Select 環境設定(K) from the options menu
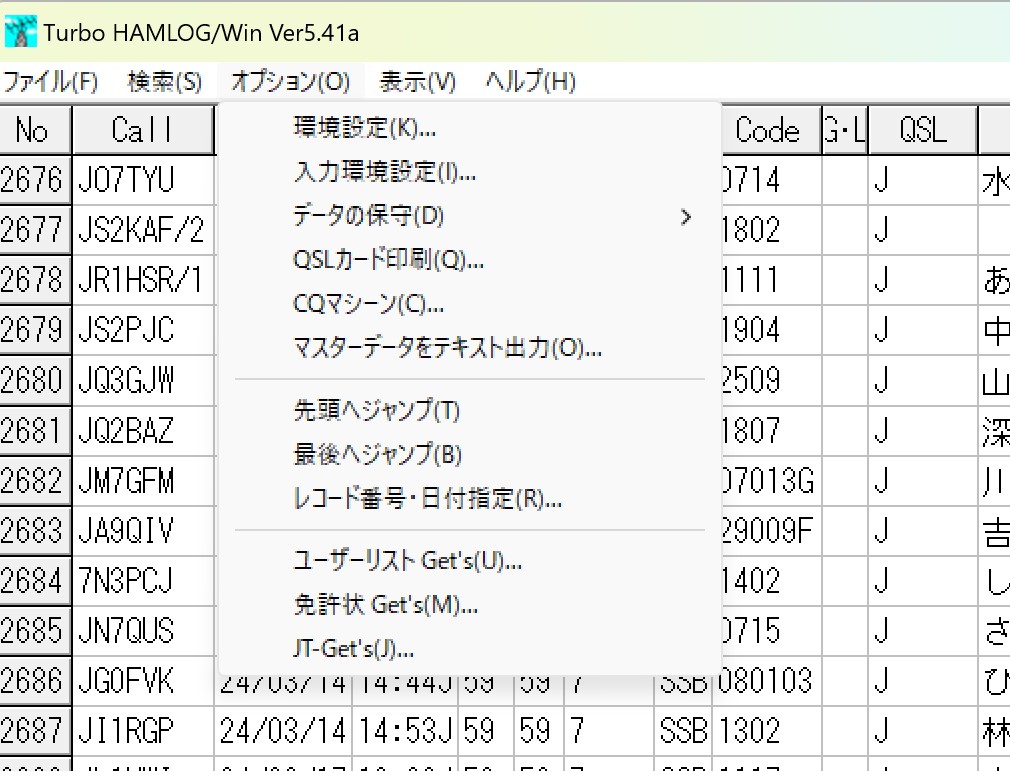 coord(365,128)
